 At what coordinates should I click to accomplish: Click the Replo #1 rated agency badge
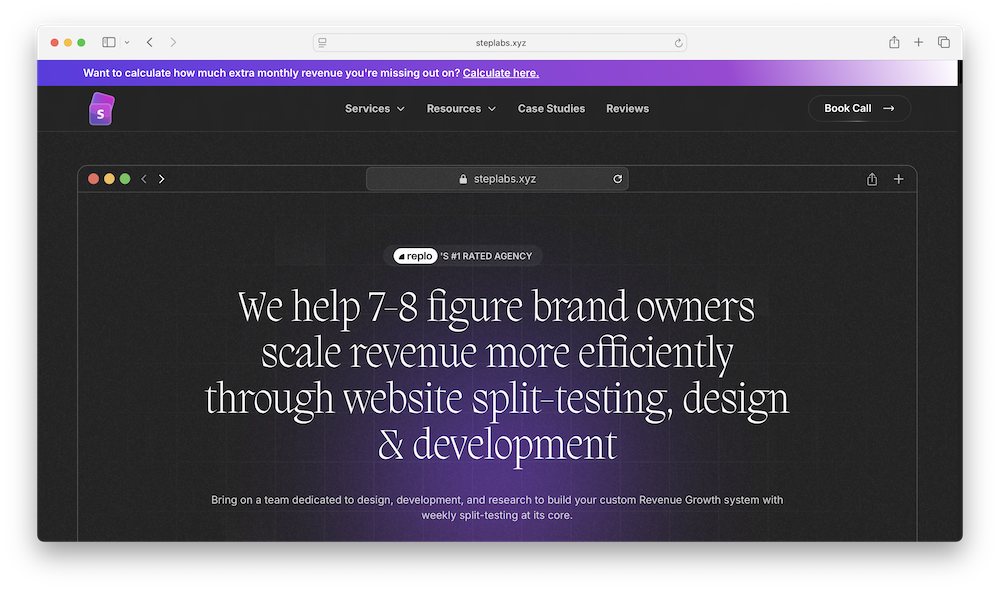click(463, 256)
